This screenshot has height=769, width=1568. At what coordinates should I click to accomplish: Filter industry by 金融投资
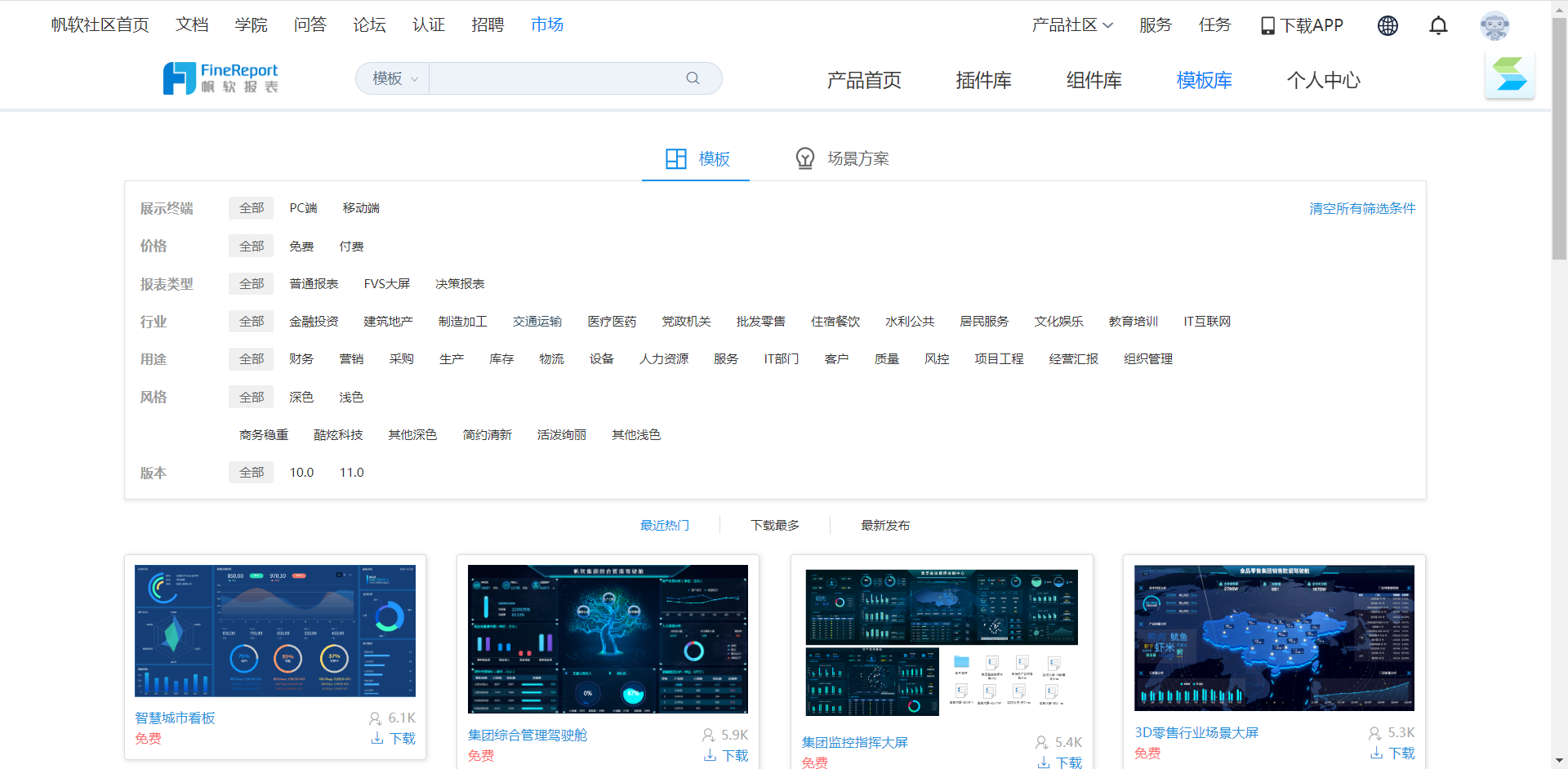[314, 321]
